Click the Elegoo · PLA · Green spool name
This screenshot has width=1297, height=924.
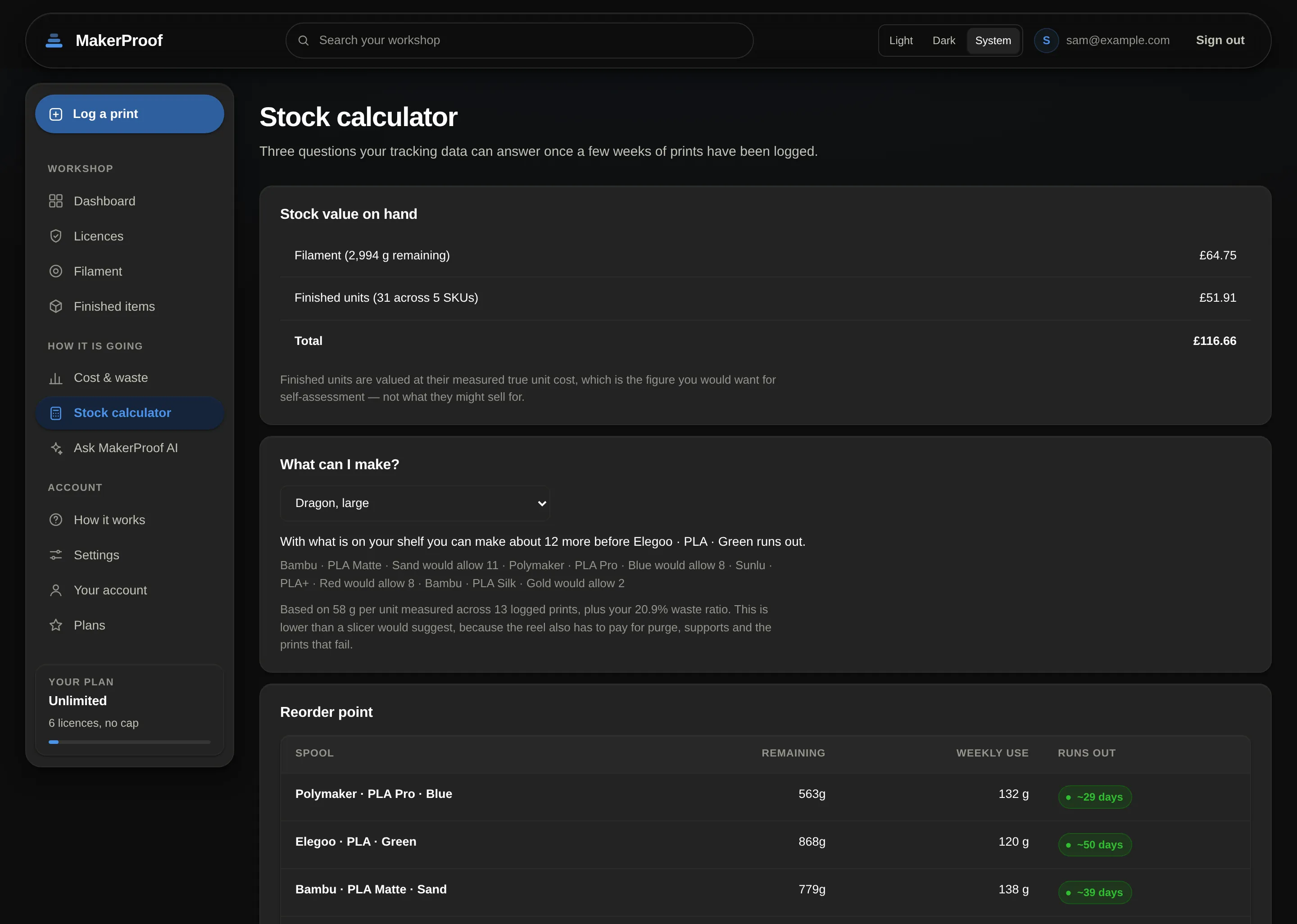tap(355, 842)
